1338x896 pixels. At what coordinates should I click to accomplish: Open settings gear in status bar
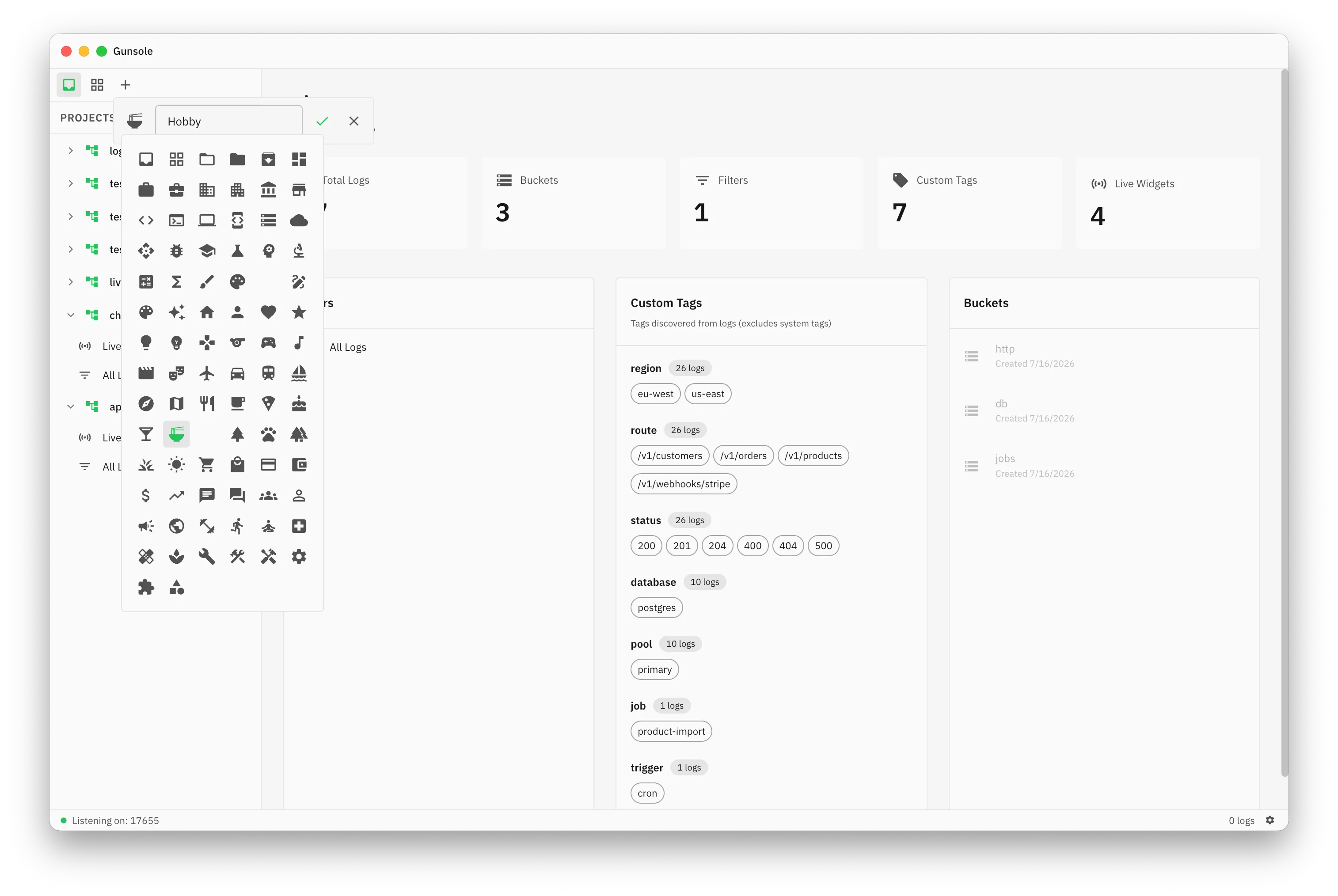(x=1270, y=820)
